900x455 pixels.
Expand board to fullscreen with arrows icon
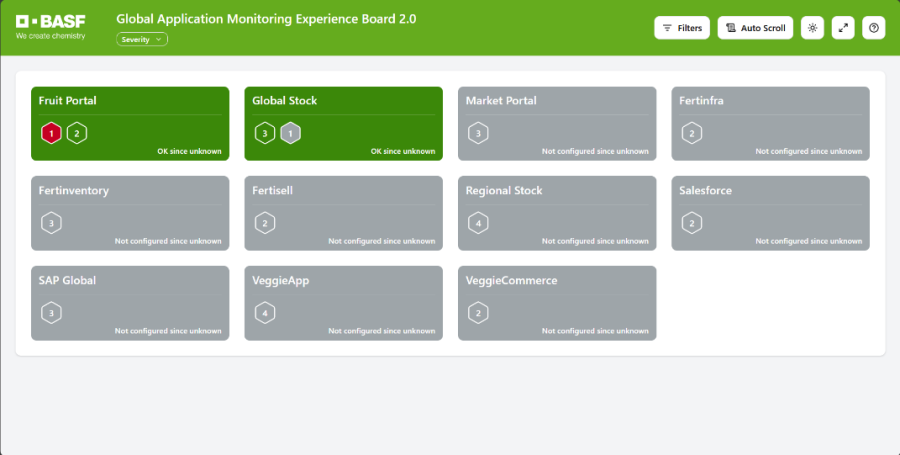click(x=843, y=28)
